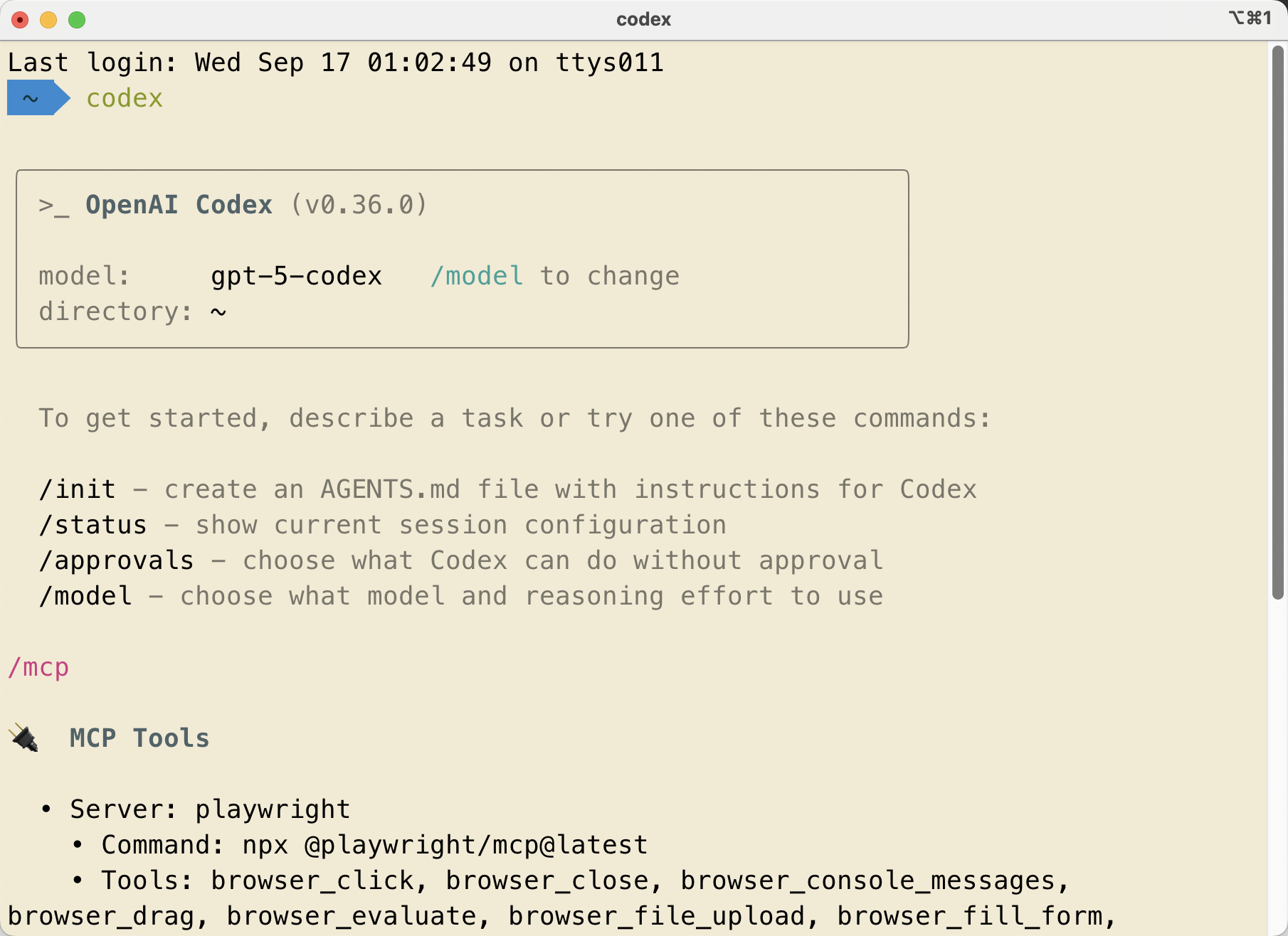Maximize the window with the green button
This screenshot has width=1288, height=936.
point(77,20)
